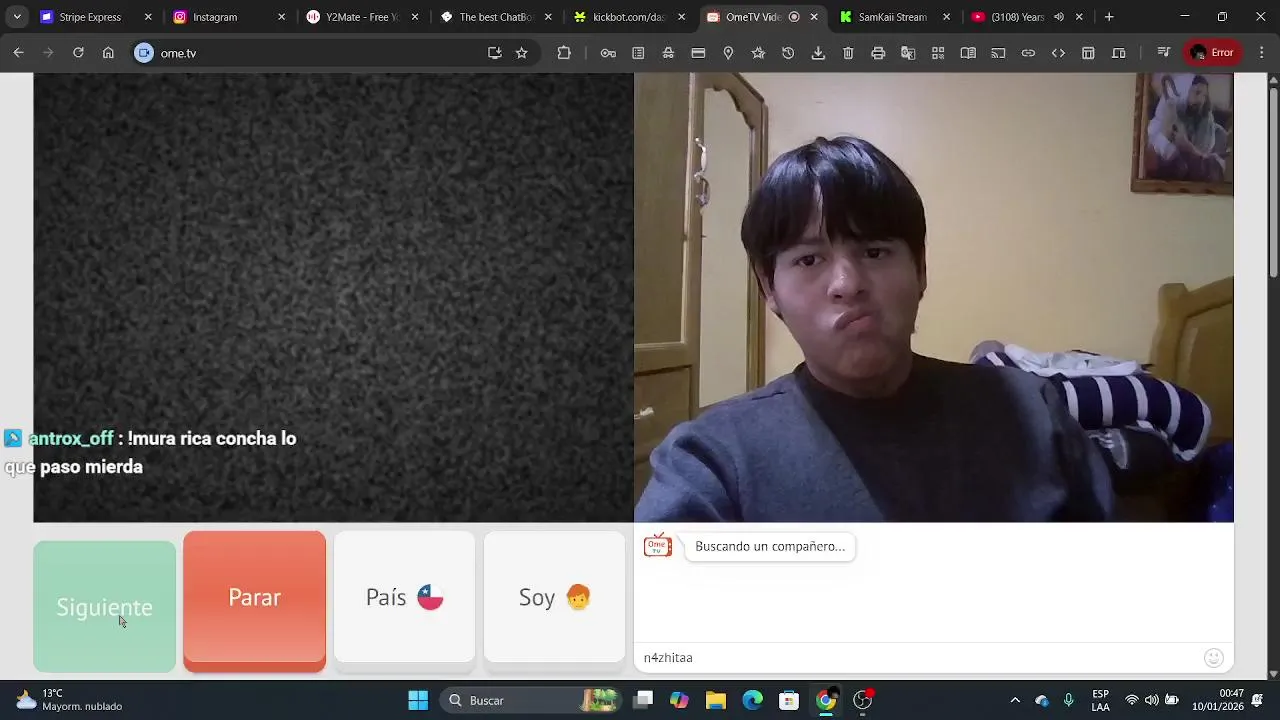Click the QR code toolbar icon
The height and width of the screenshot is (720, 1280).
(938, 53)
